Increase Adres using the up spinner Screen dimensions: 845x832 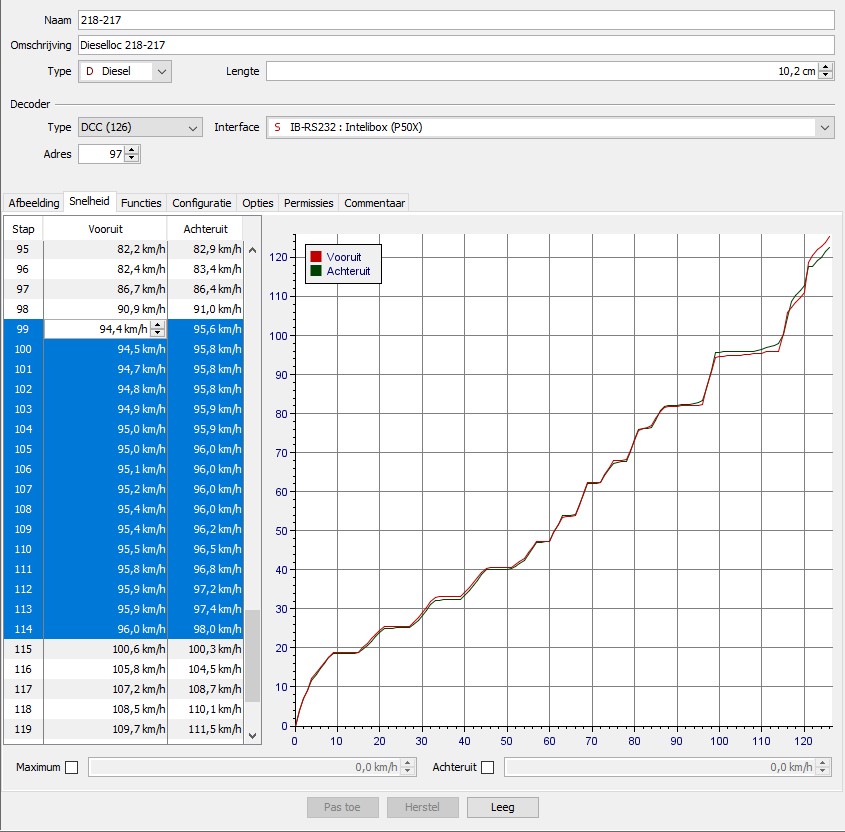click(x=132, y=150)
